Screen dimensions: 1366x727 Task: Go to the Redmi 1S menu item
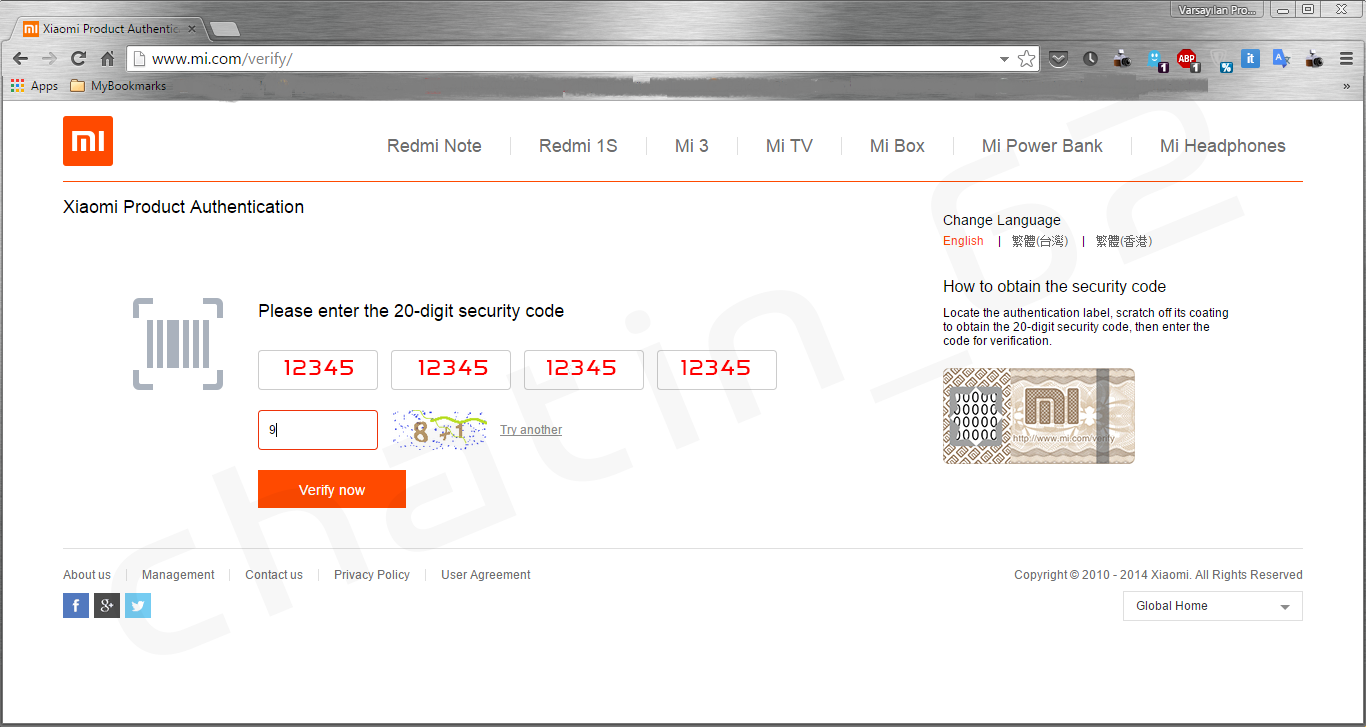[578, 146]
